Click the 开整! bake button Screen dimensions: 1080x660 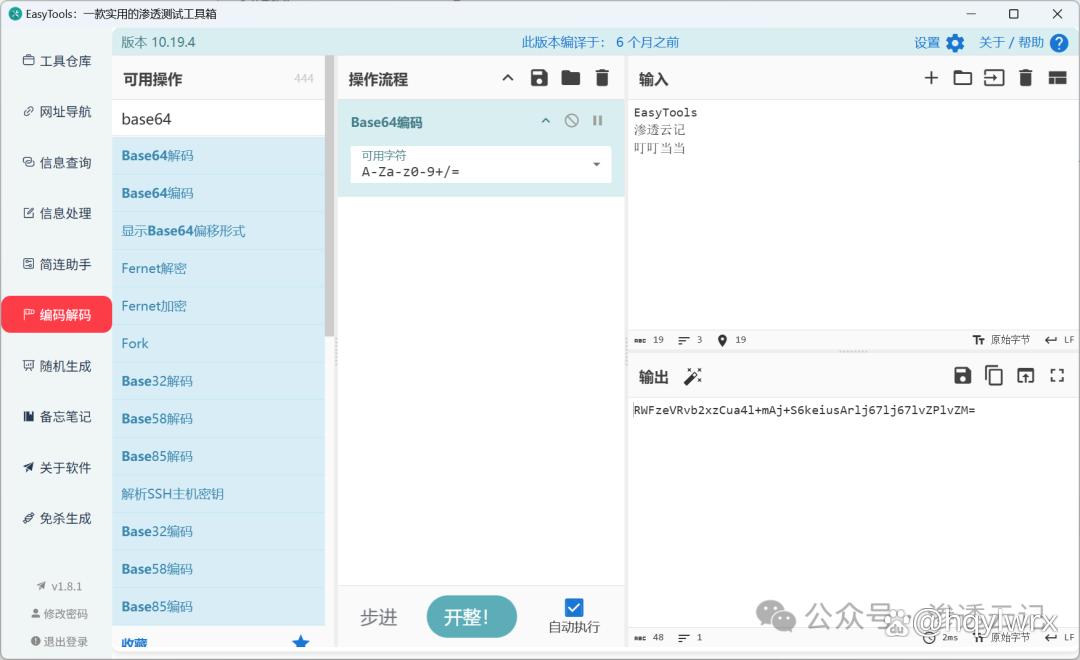tap(471, 617)
